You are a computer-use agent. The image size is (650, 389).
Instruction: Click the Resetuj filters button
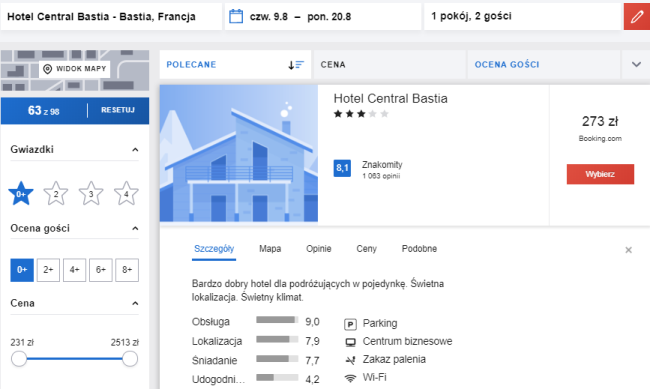tap(118, 110)
